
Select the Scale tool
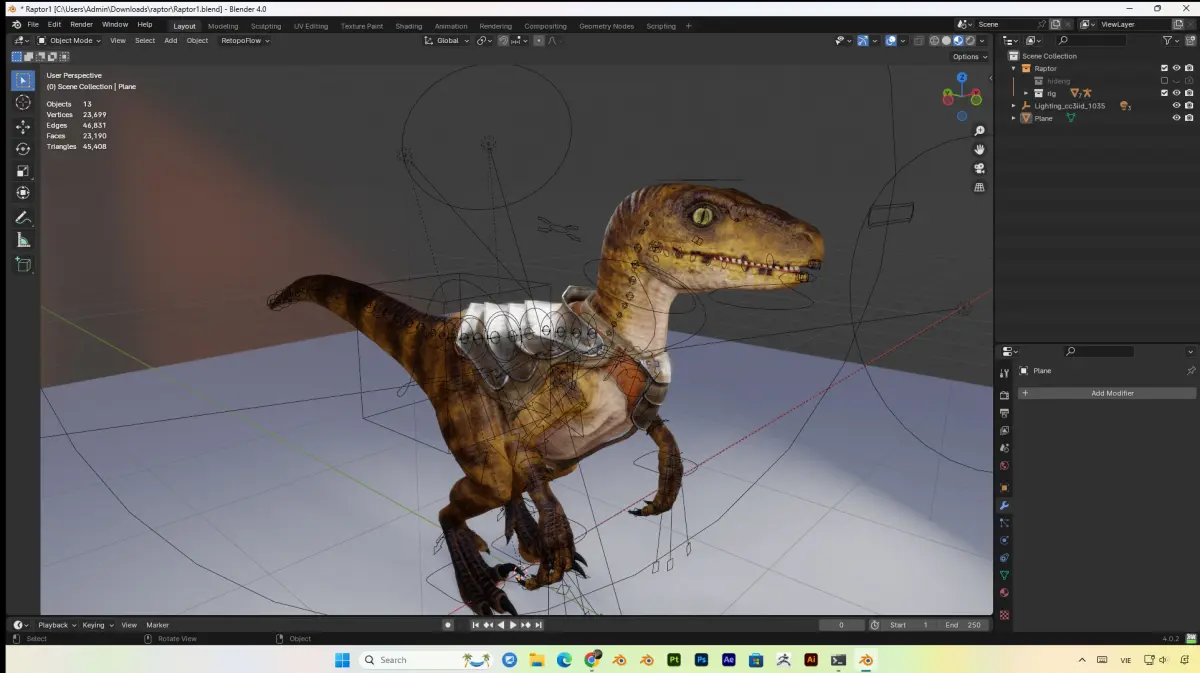(x=23, y=171)
